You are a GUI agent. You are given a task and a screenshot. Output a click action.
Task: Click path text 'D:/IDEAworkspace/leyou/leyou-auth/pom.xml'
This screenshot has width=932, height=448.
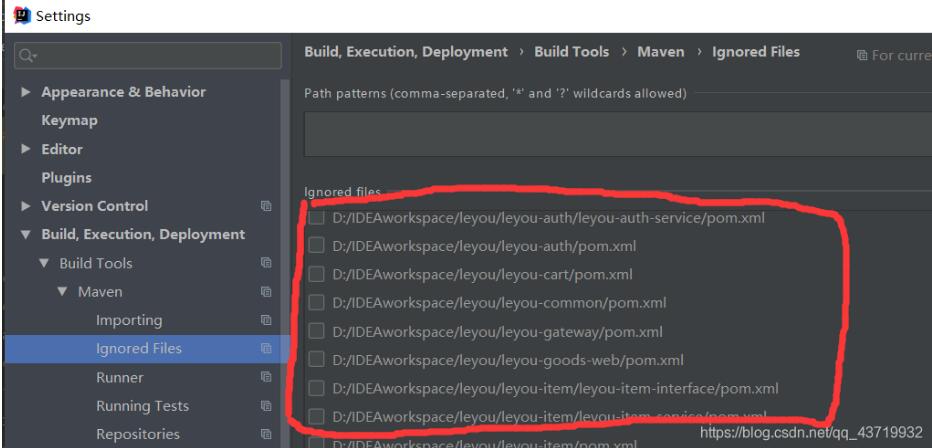[484, 246]
